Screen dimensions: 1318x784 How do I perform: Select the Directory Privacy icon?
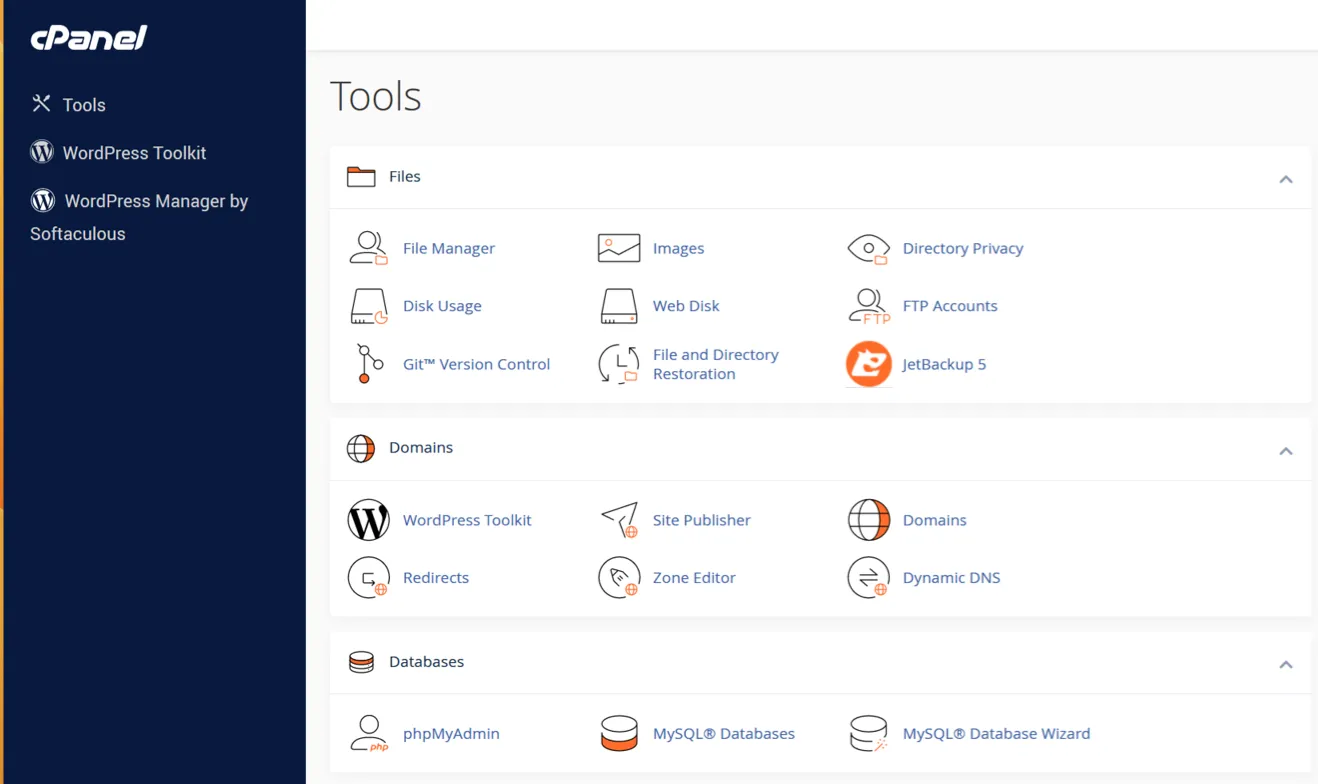868,247
